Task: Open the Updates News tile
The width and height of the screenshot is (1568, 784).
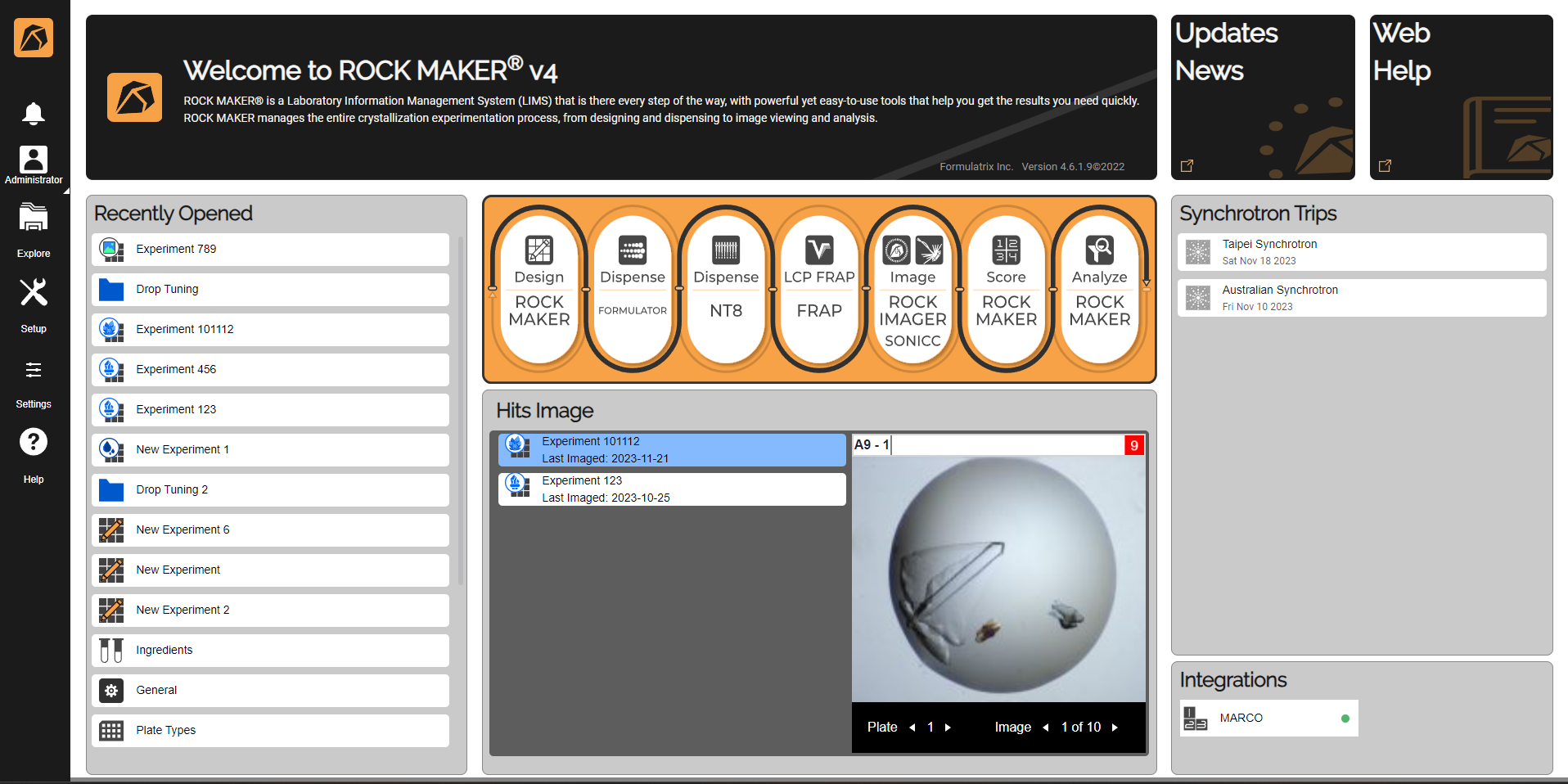Action: 1262,97
